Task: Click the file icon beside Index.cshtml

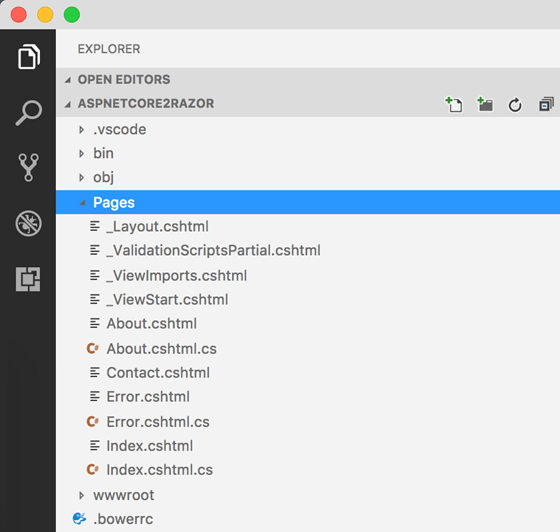Action: click(95, 446)
